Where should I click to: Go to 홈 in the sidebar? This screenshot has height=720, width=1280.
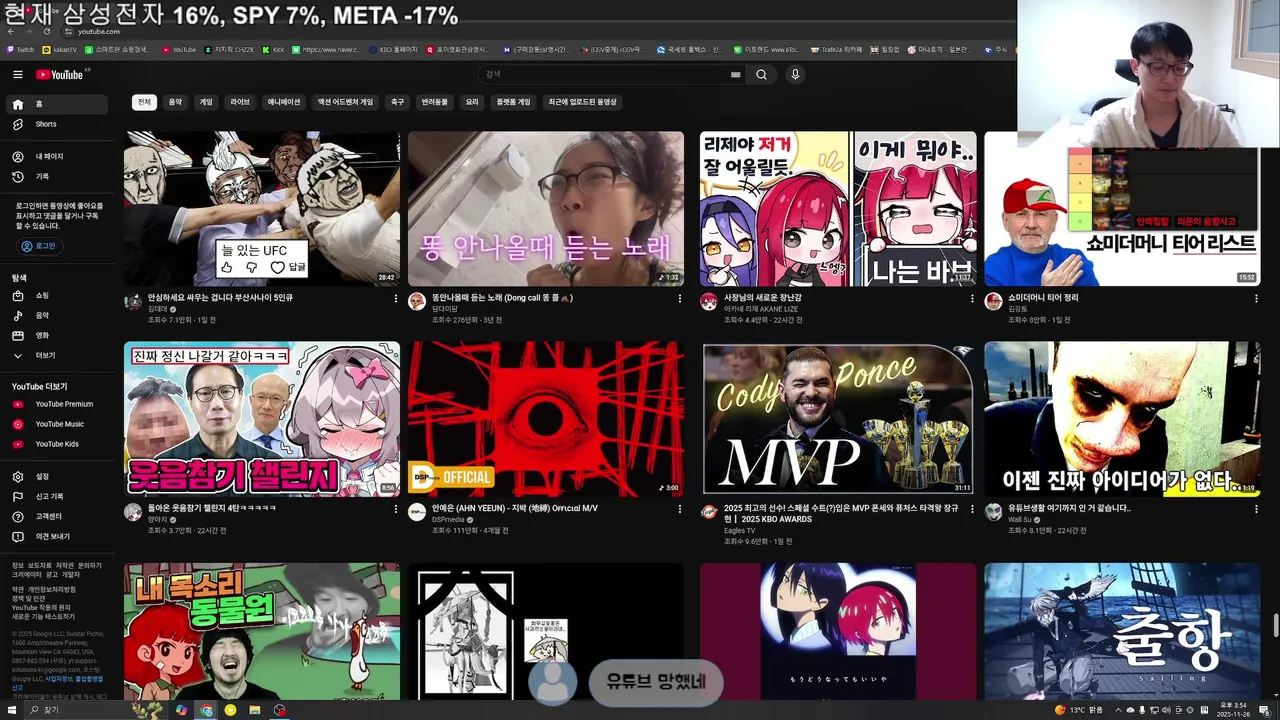(x=57, y=104)
